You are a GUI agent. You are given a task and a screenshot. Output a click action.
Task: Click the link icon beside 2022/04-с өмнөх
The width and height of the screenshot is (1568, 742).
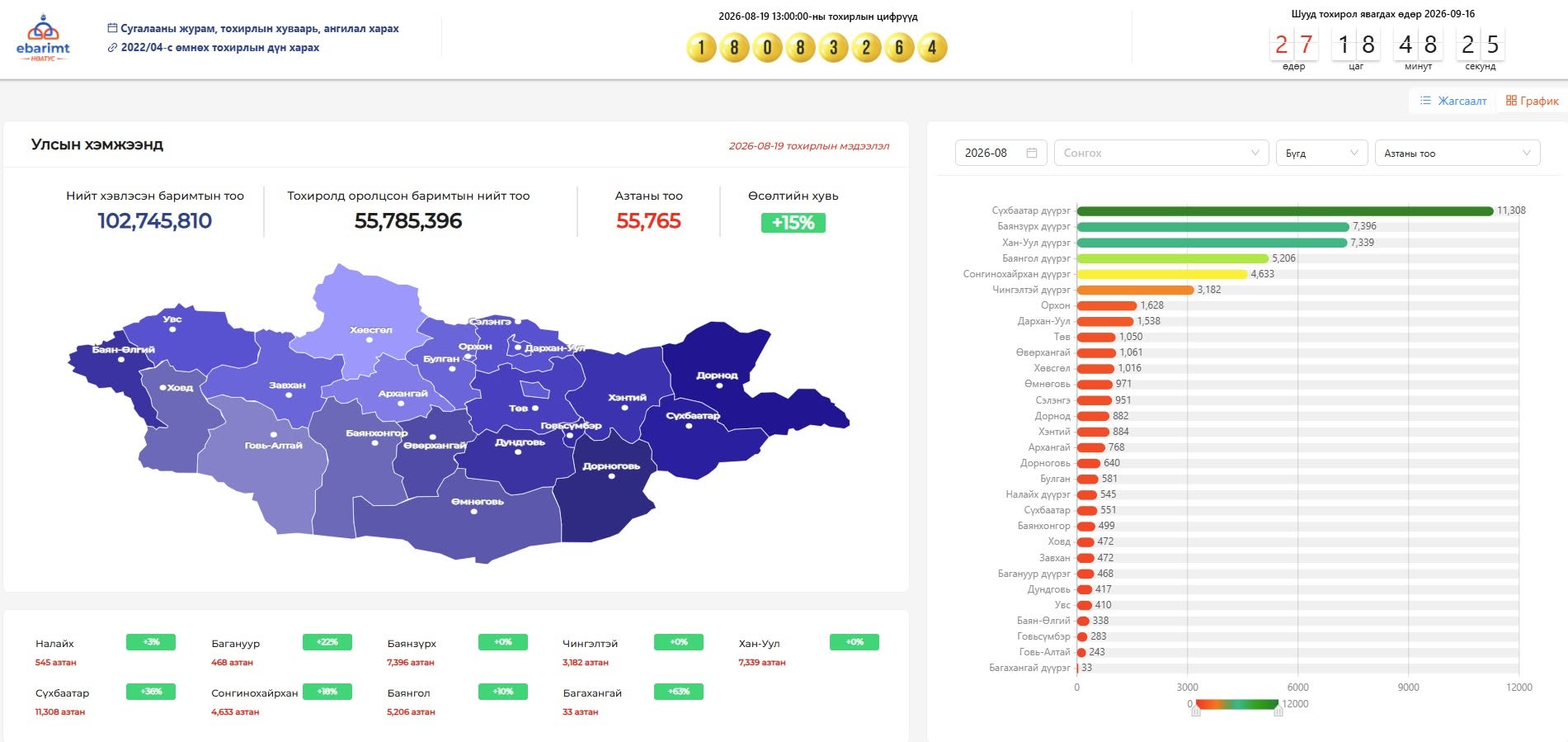point(112,48)
